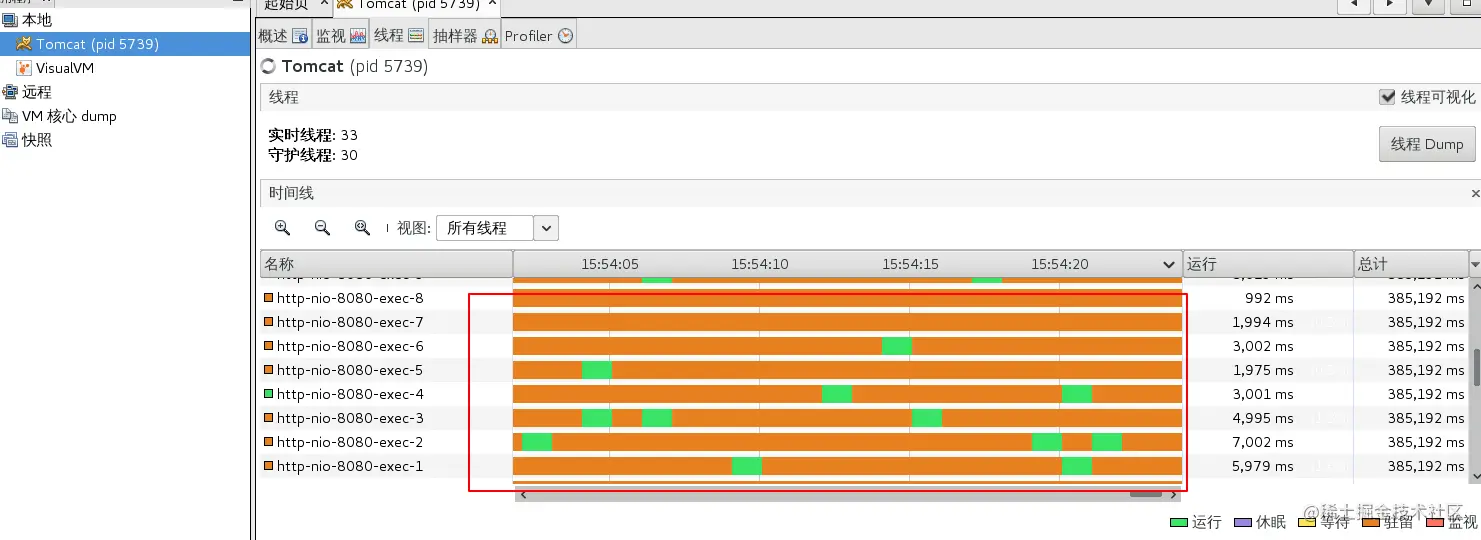
Task: Open the column chooser arrow after 总计
Action: pyautogui.click(x=1474, y=264)
